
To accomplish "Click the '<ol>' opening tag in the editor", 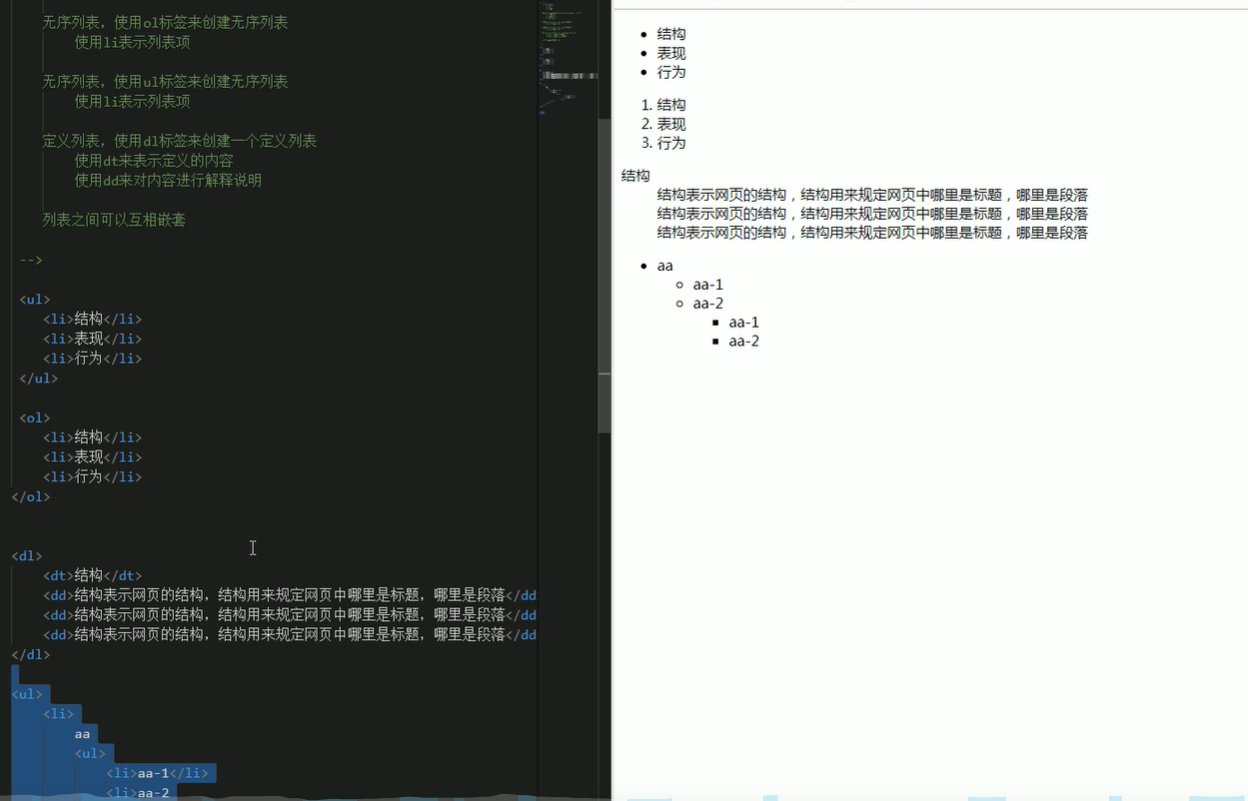I will [x=34, y=418].
